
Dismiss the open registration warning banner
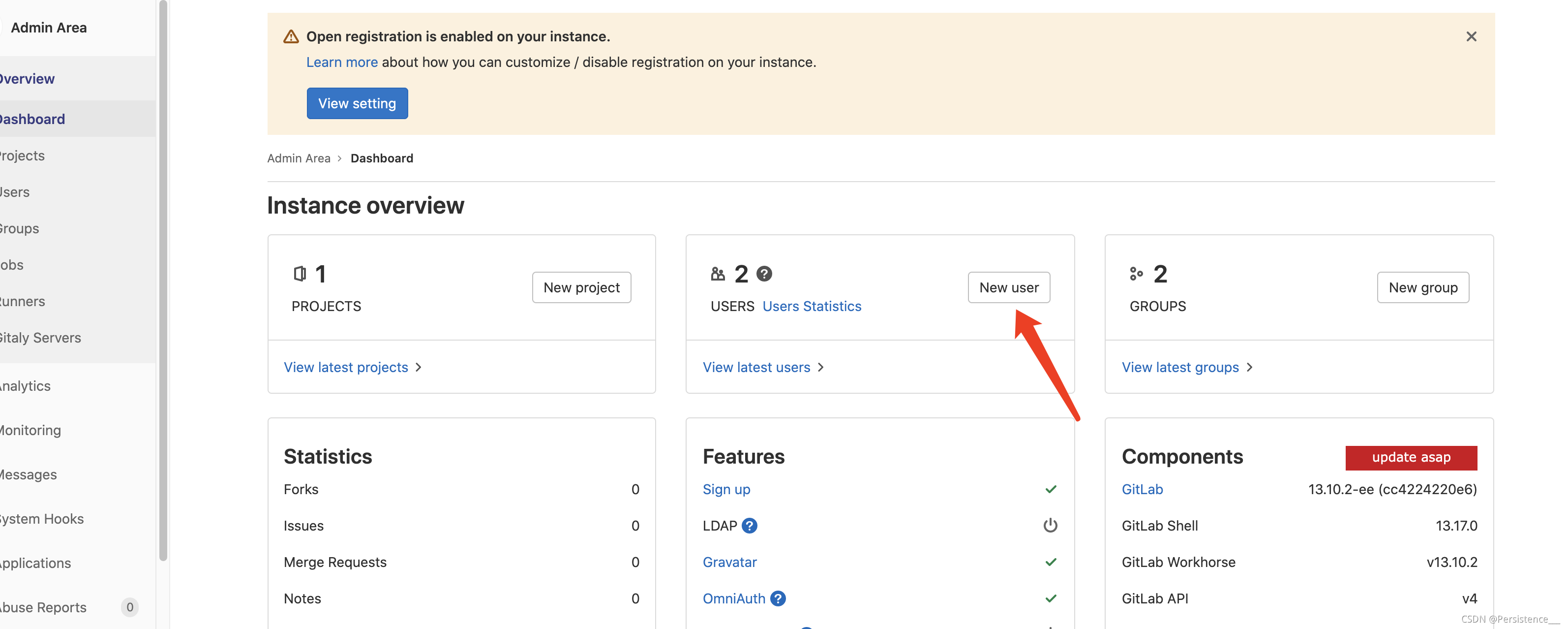(x=1471, y=36)
